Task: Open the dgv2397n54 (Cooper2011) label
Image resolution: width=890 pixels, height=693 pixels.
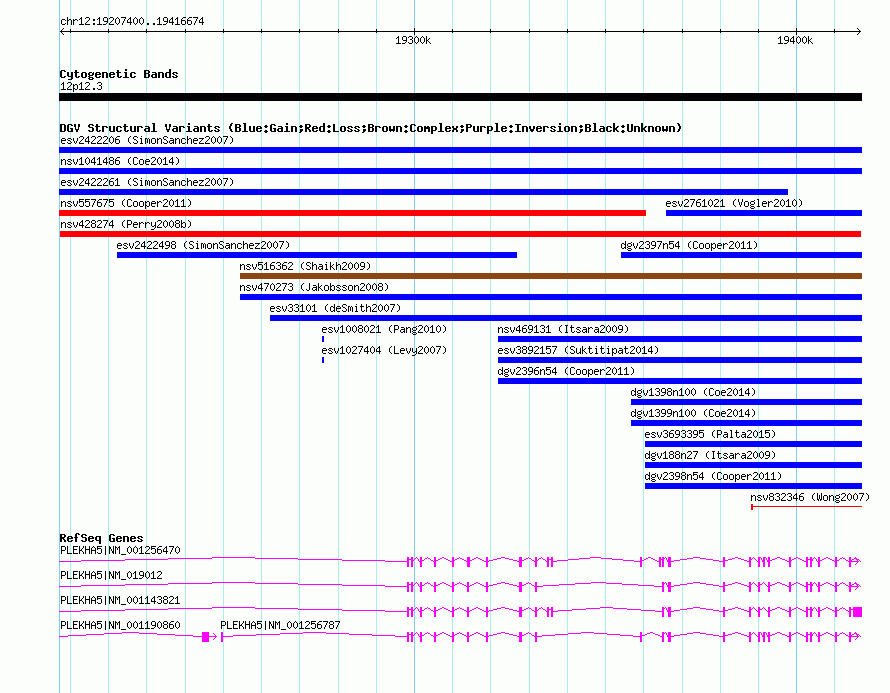Action: coord(689,245)
